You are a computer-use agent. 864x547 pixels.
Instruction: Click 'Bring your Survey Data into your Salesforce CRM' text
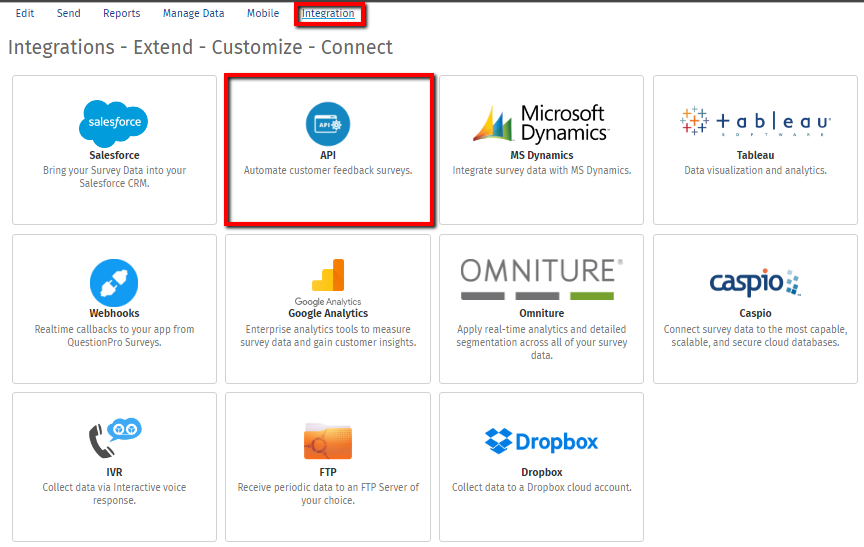click(x=114, y=177)
